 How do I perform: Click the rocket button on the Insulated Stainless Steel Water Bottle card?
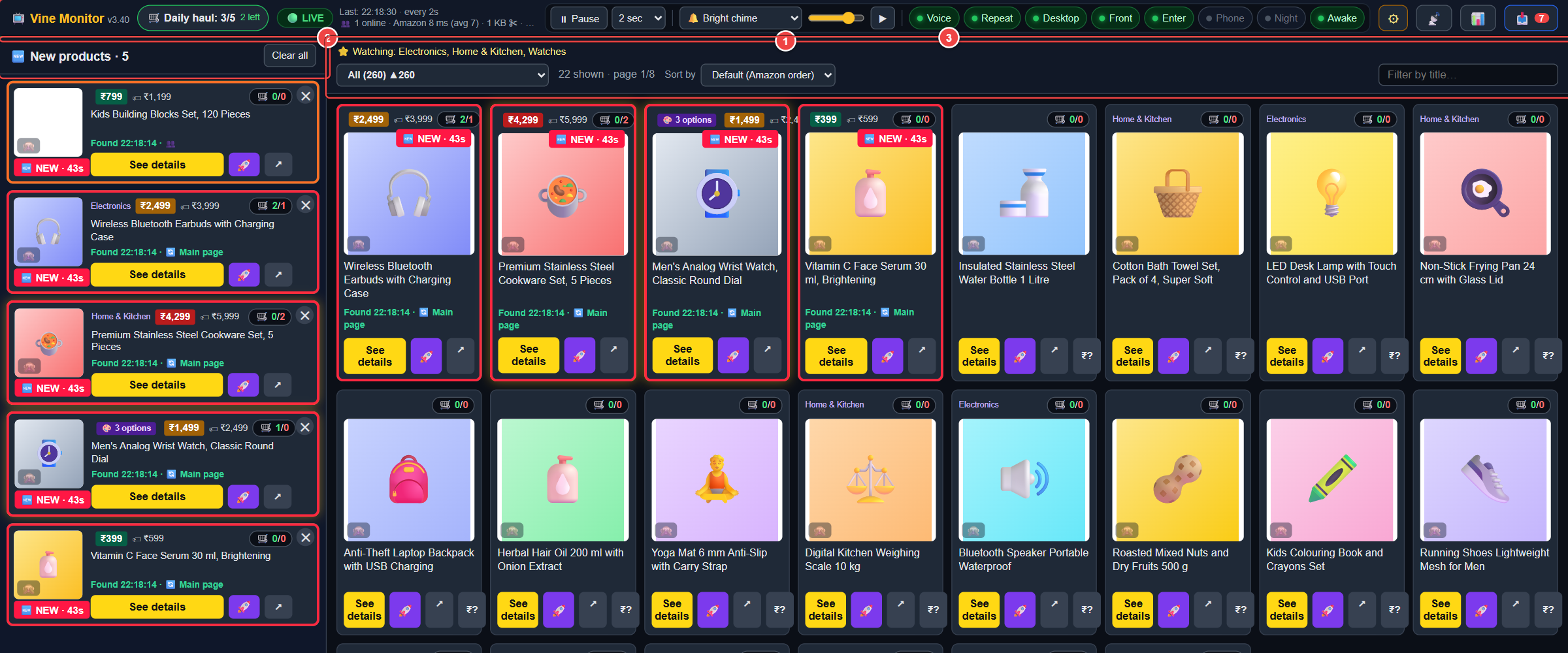[x=1020, y=356]
